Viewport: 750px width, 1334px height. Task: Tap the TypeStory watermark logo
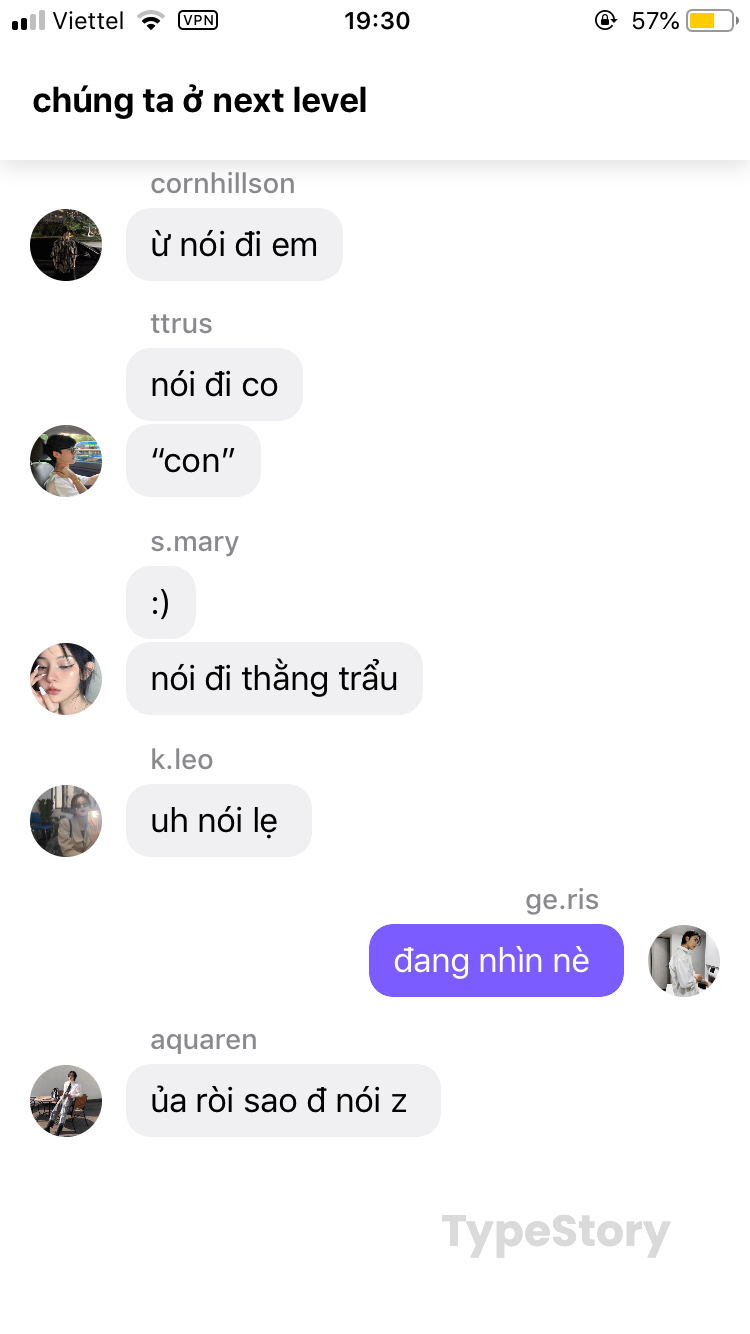coord(556,1234)
